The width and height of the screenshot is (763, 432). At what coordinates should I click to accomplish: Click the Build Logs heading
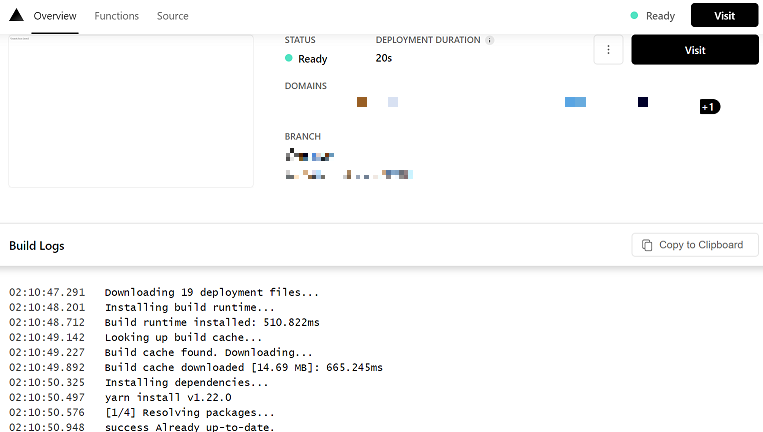click(37, 246)
